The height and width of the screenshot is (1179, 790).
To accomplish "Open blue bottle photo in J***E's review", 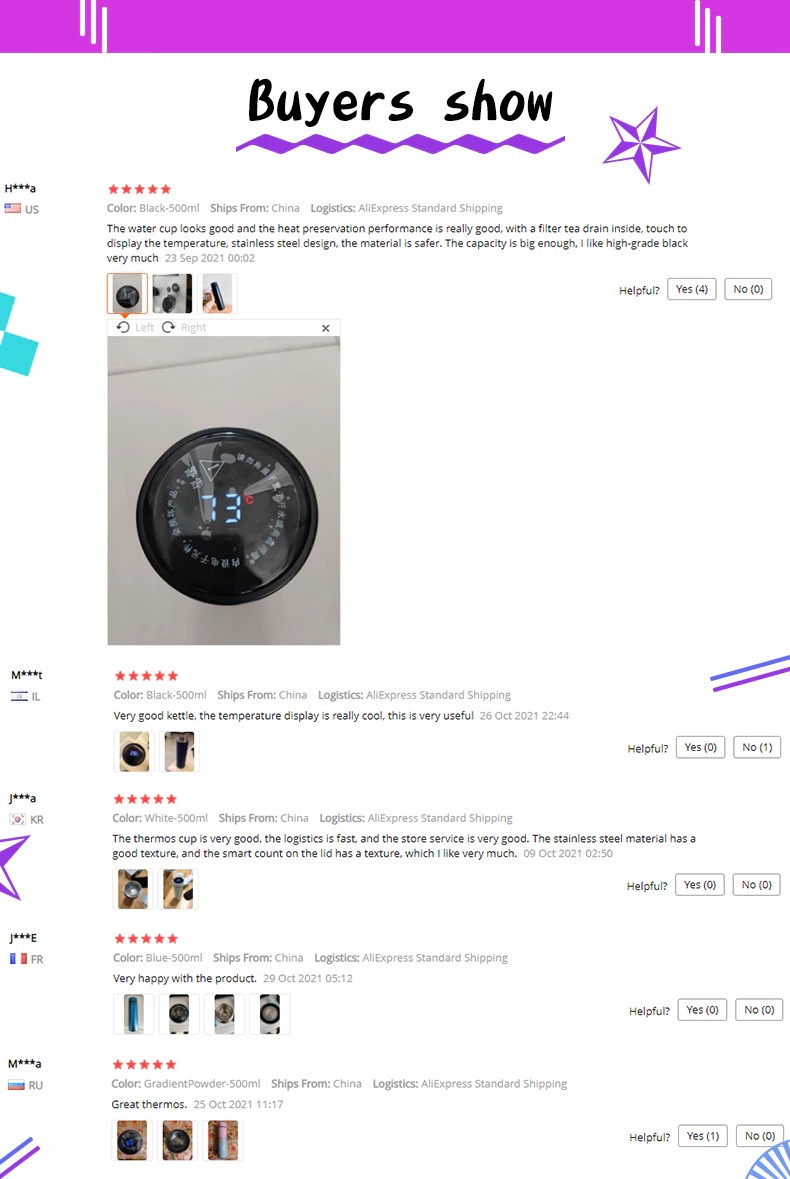I will point(134,1014).
